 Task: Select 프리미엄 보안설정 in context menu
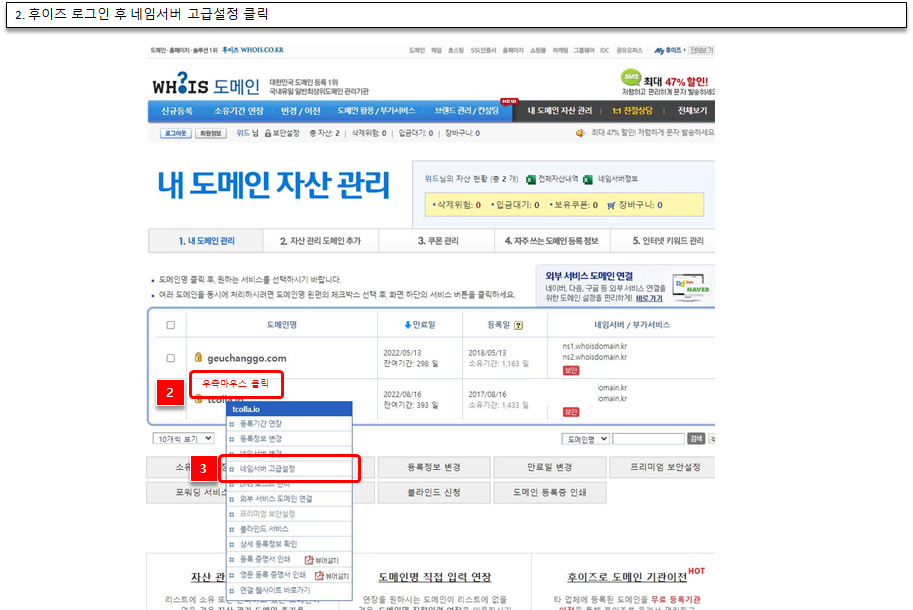[289, 514]
